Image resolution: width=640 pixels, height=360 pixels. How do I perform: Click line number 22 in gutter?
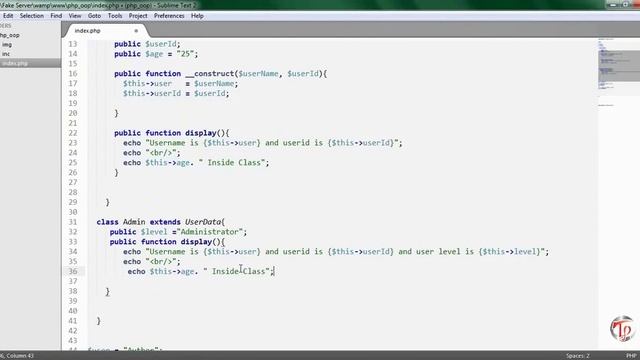pyautogui.click(x=73, y=133)
